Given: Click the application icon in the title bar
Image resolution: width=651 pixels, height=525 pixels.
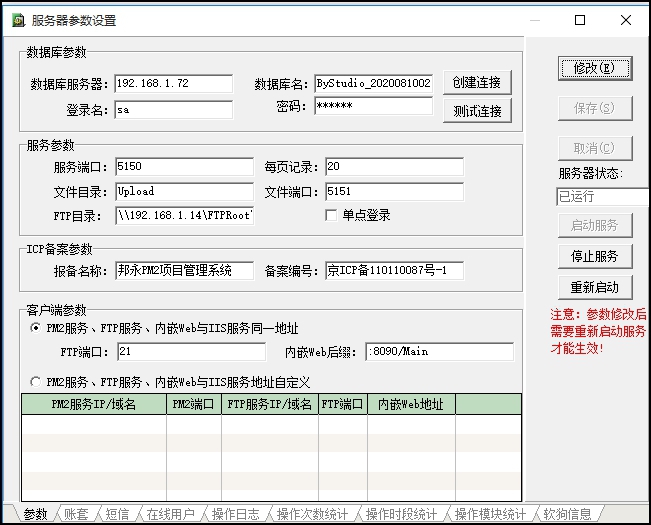Looking at the screenshot, I should (17, 20).
